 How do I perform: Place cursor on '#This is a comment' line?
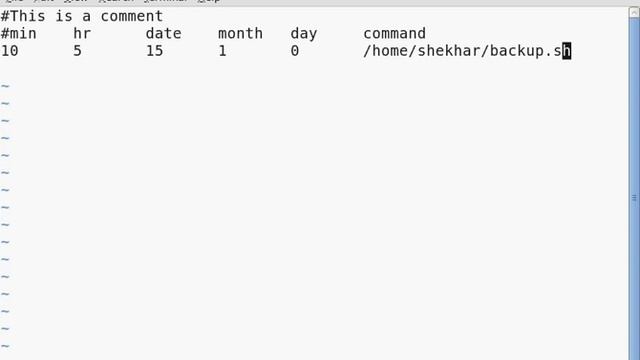click(82, 16)
